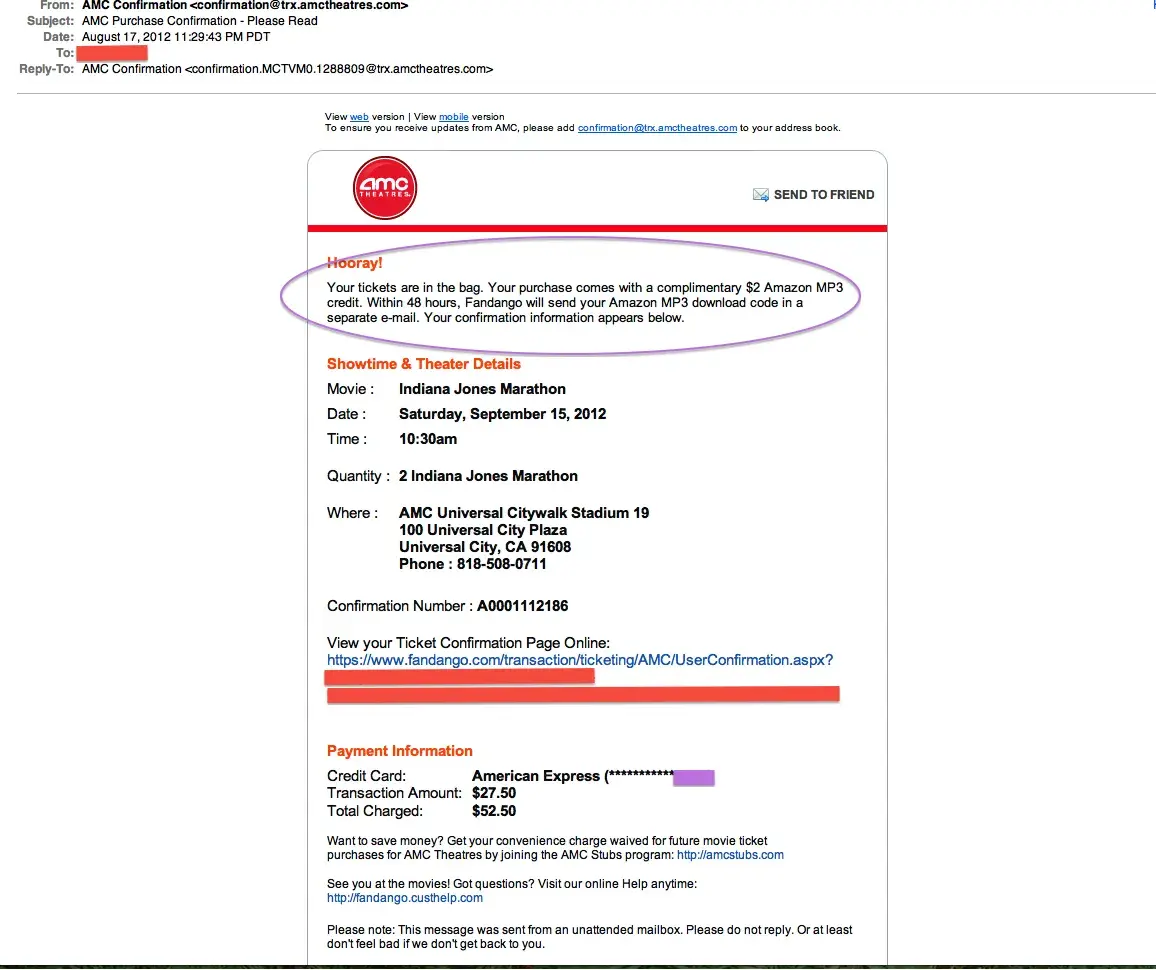Open the Fandango UserConfirmation.aspx ticket link
Viewport: 1156px width, 970px height.
tap(579, 660)
